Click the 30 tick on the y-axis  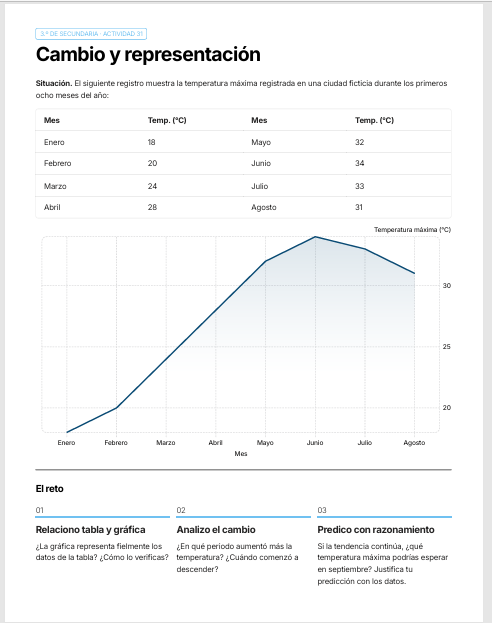tap(447, 286)
